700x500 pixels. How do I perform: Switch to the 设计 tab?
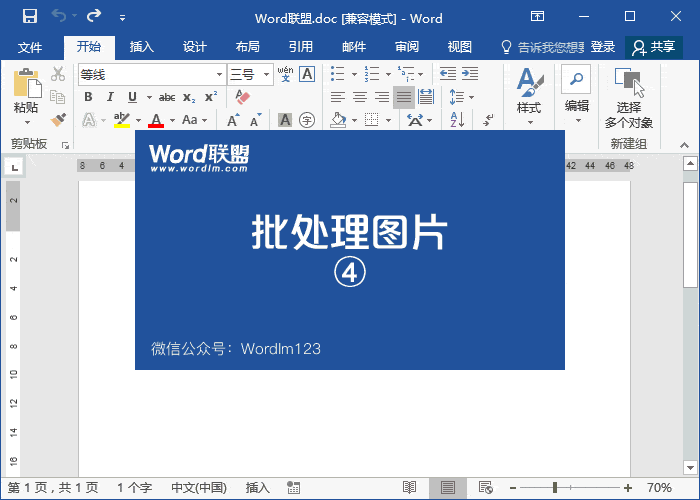click(195, 46)
